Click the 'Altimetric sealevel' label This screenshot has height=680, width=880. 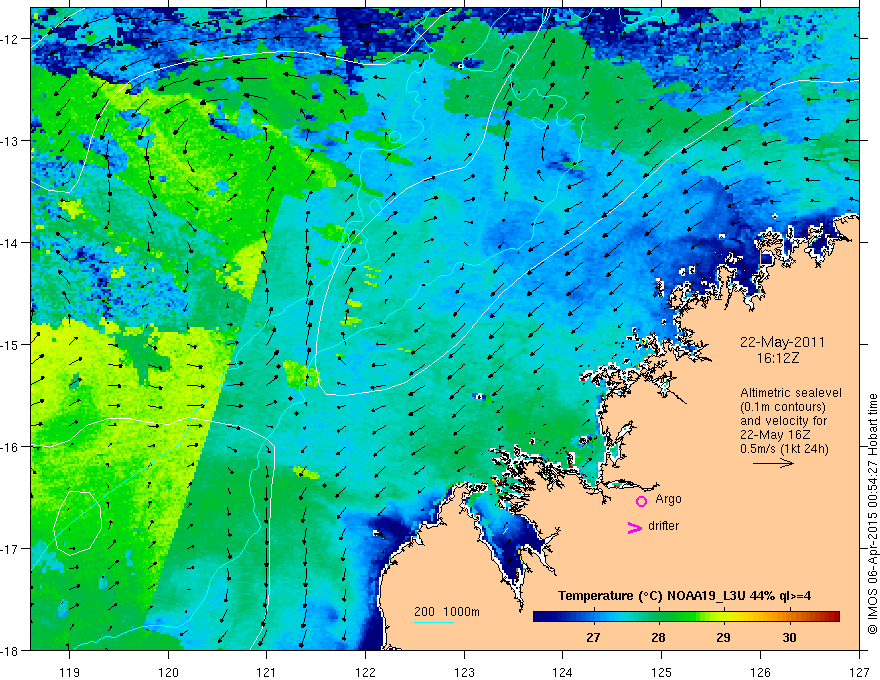pos(791,393)
